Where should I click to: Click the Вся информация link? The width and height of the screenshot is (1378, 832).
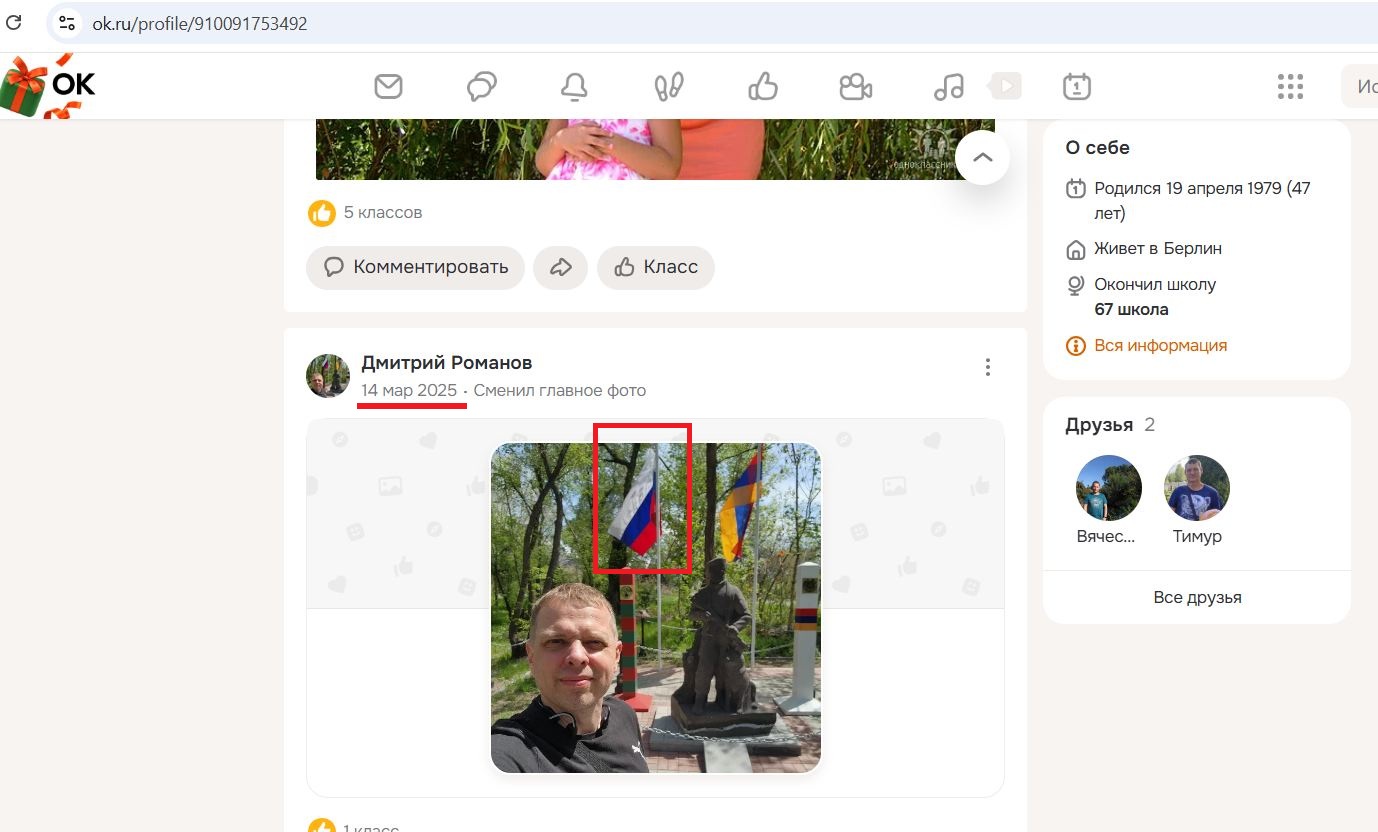(x=1160, y=345)
